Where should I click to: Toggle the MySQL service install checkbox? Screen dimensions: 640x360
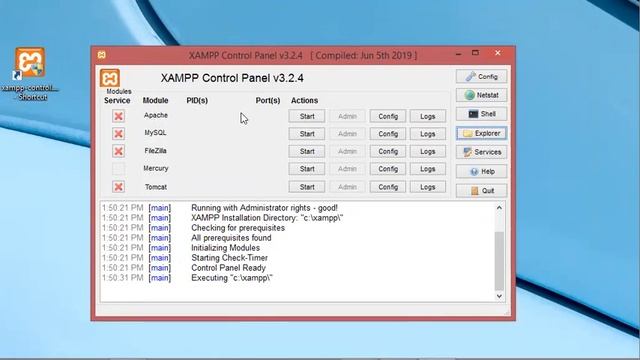[x=118, y=133]
